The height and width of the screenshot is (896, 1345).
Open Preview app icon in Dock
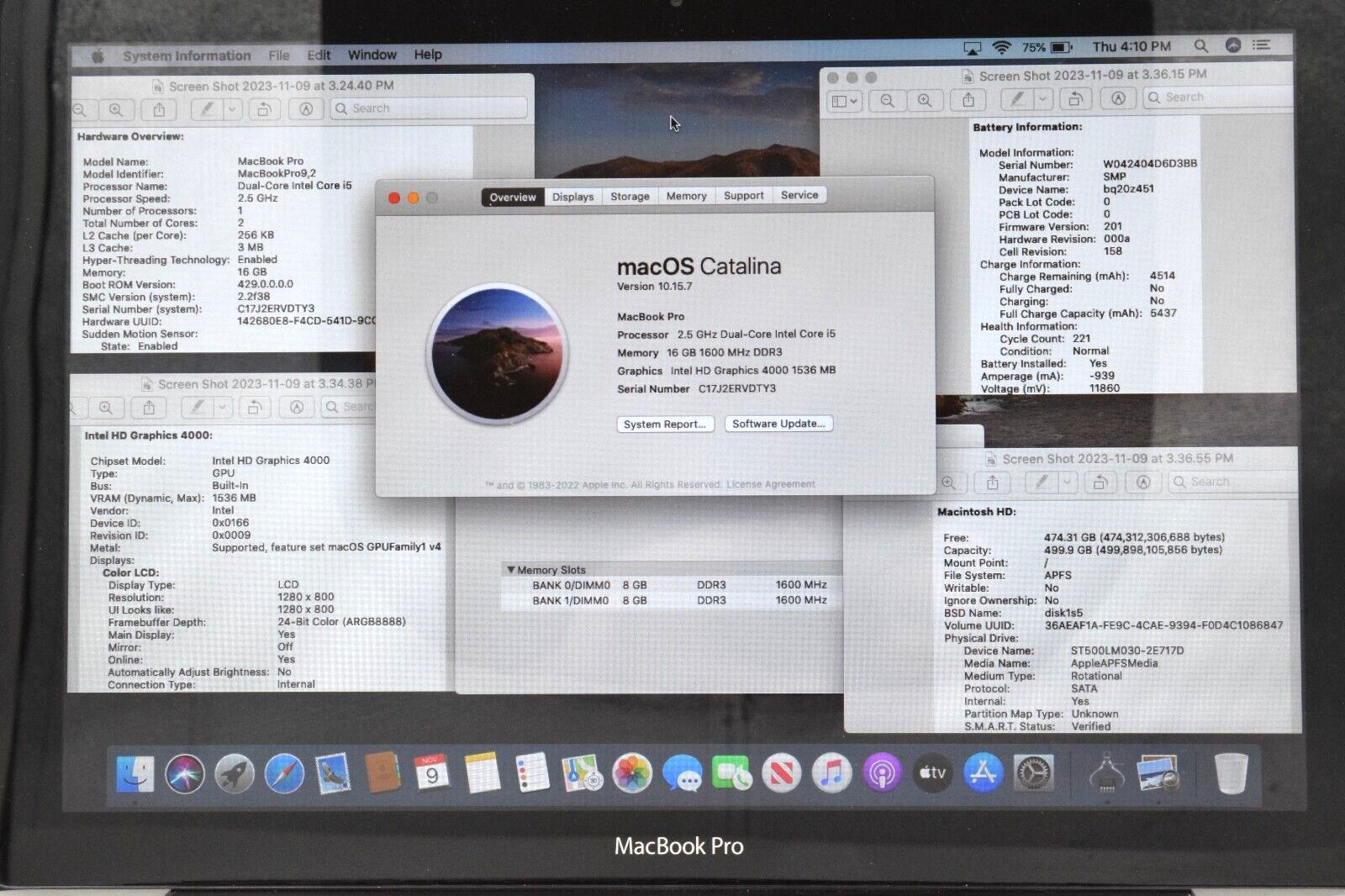pos(1158,773)
